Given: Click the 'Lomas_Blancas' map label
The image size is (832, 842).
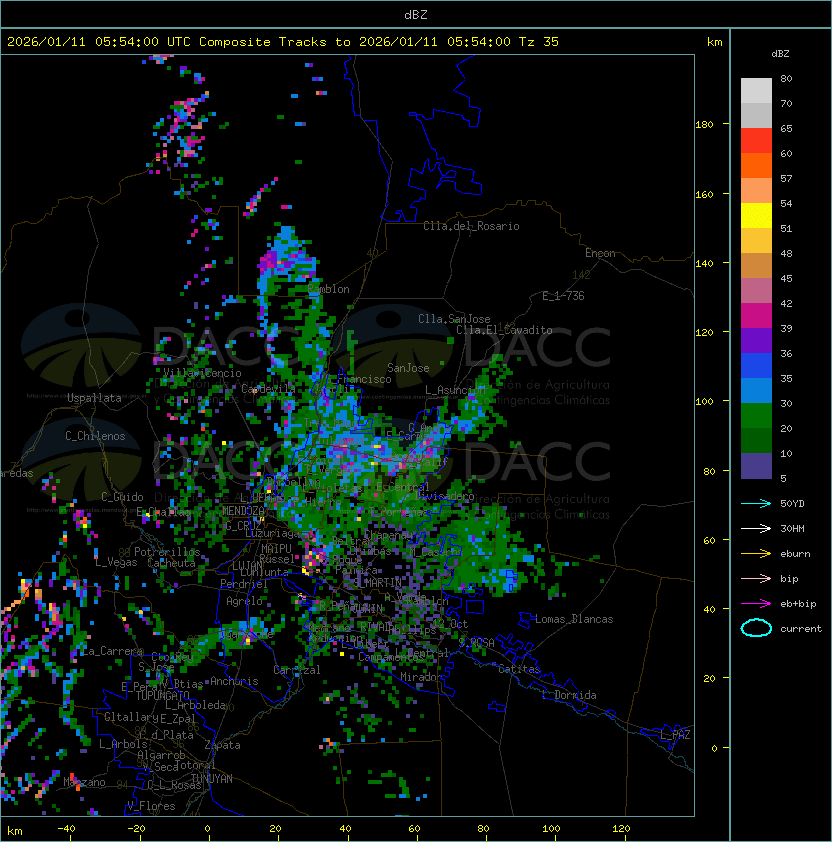Looking at the screenshot, I should [574, 619].
